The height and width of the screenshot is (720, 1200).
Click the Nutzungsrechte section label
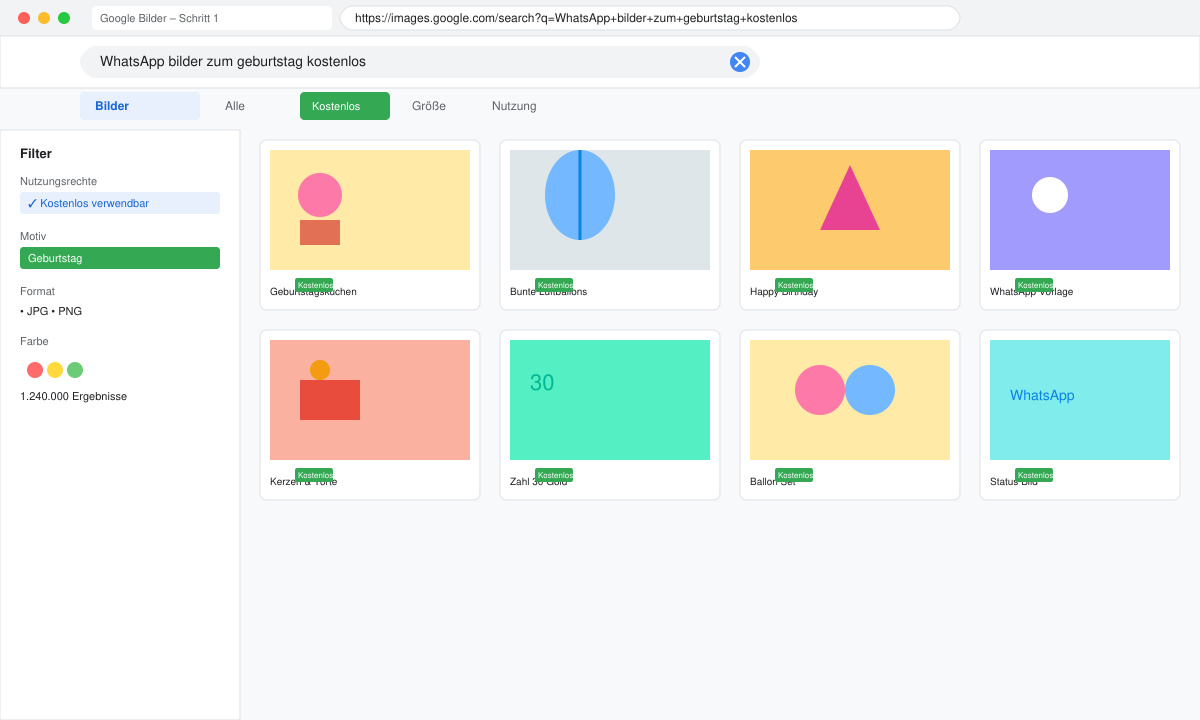[58, 181]
